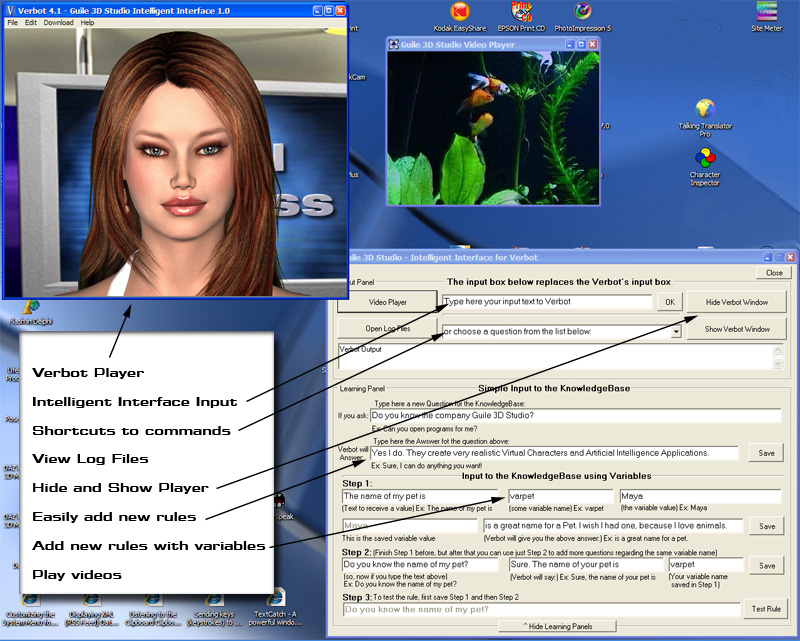Expand the choose a question dropdown list
800x641 pixels.
[x=676, y=332]
